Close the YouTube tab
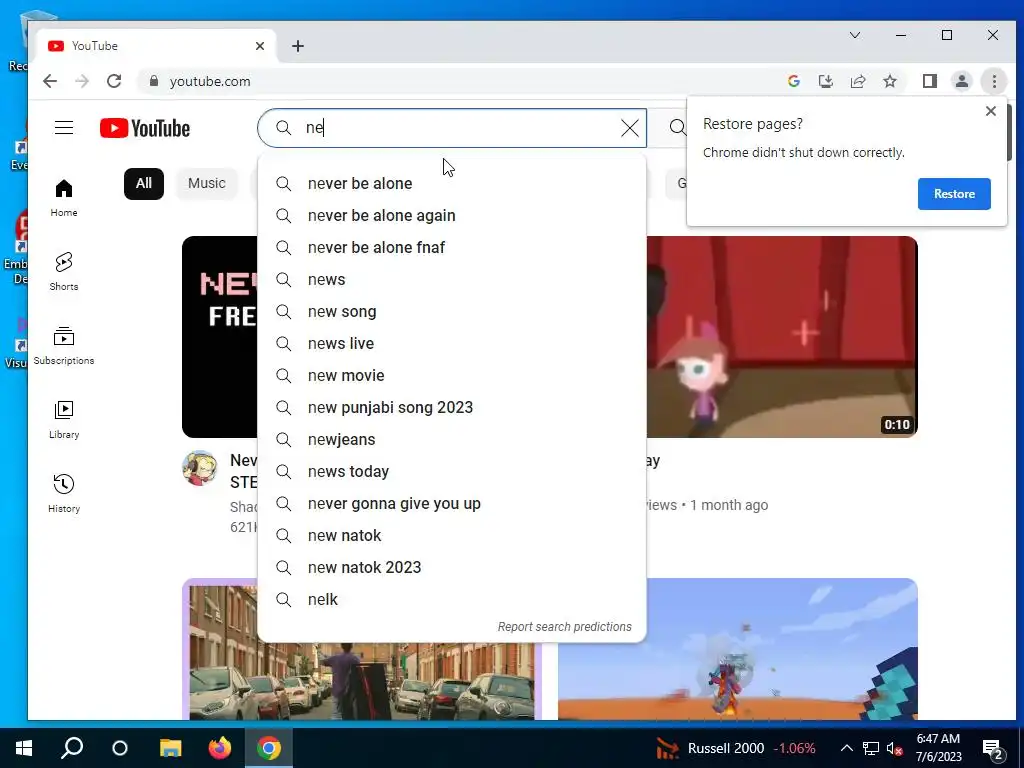Image resolution: width=1024 pixels, height=768 pixels. 260,46
